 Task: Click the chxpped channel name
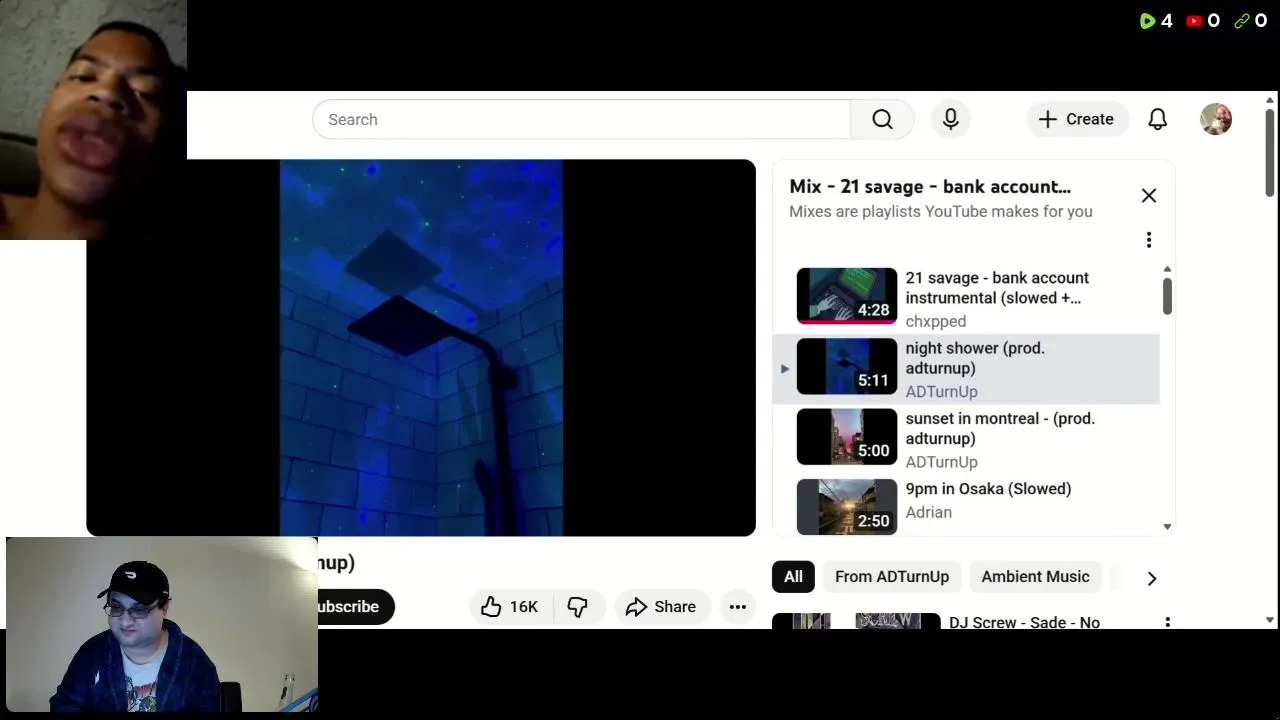click(936, 321)
